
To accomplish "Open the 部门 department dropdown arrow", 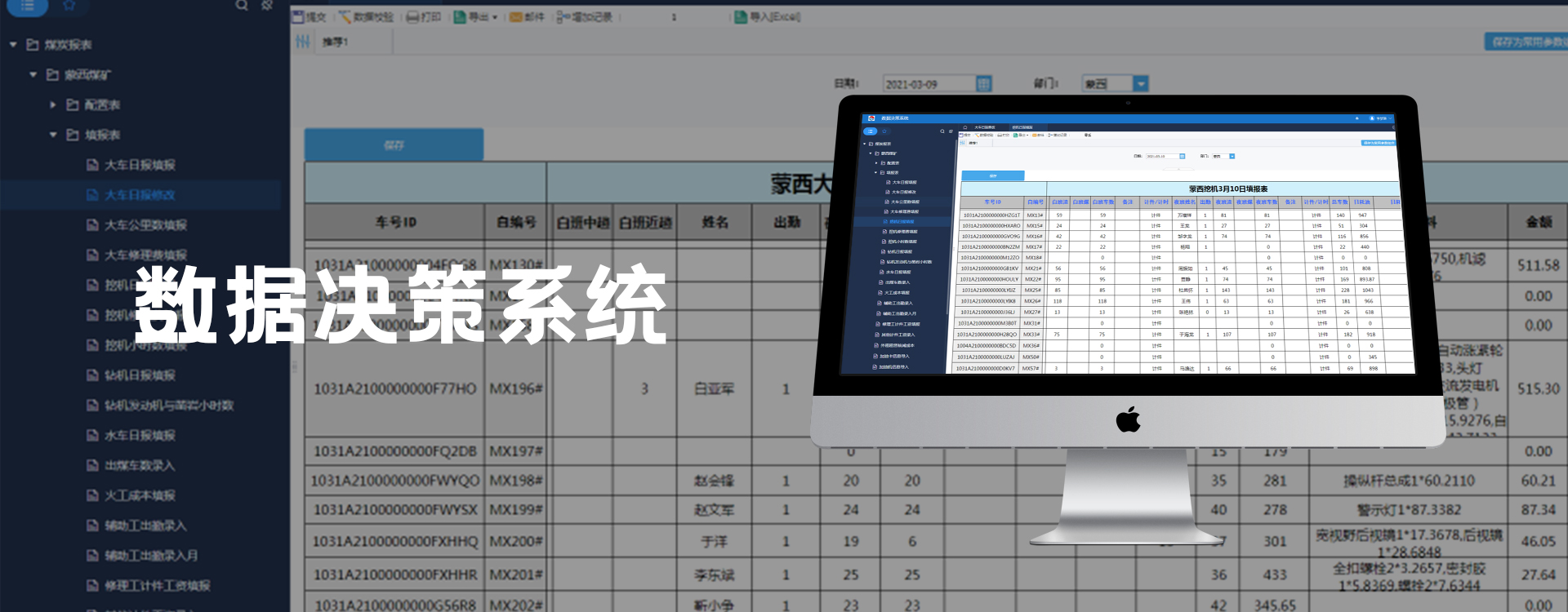I will tap(1141, 84).
